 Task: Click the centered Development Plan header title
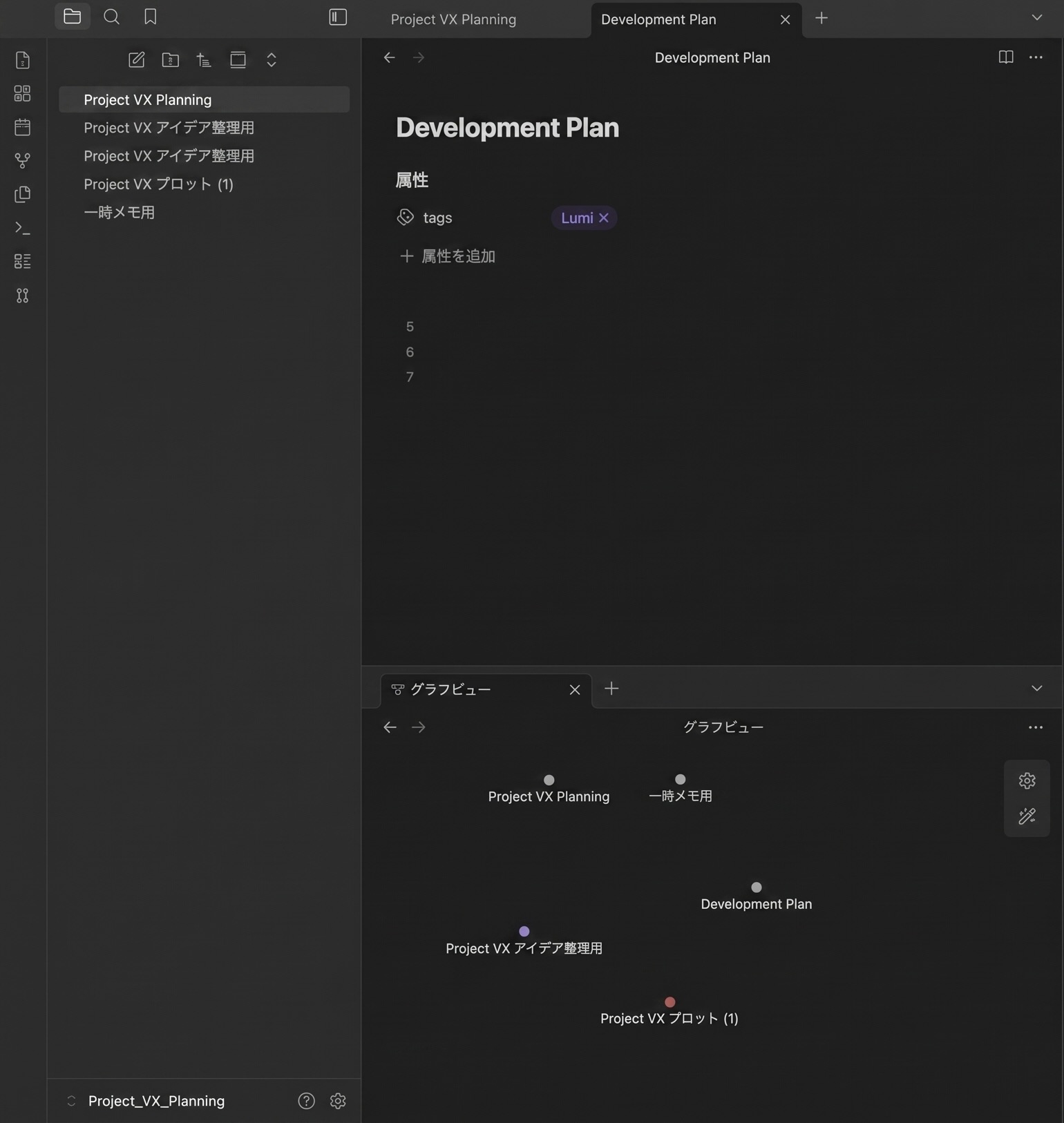point(712,57)
